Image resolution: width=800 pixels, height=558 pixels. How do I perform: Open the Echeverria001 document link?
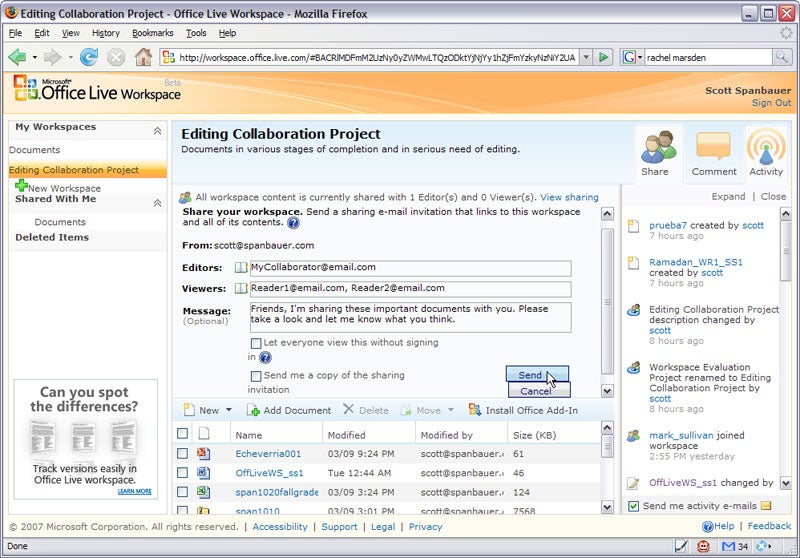268,453
